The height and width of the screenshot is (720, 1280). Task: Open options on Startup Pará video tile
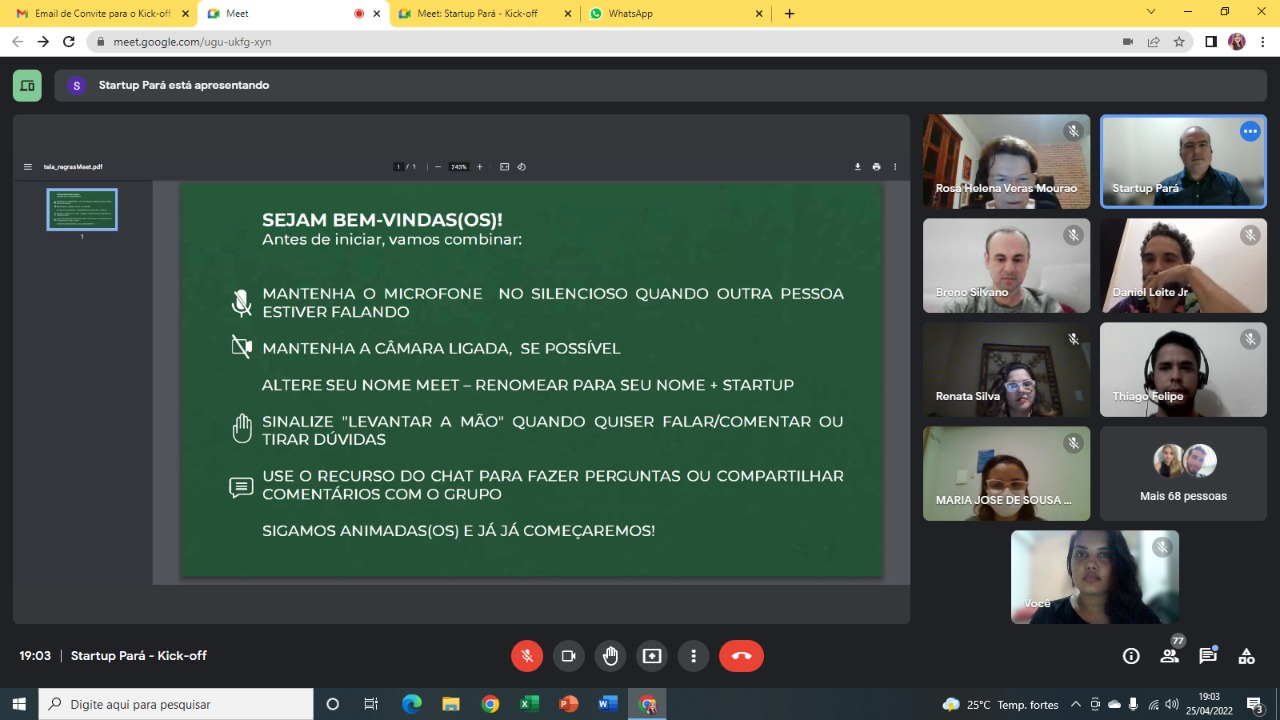(x=1250, y=131)
